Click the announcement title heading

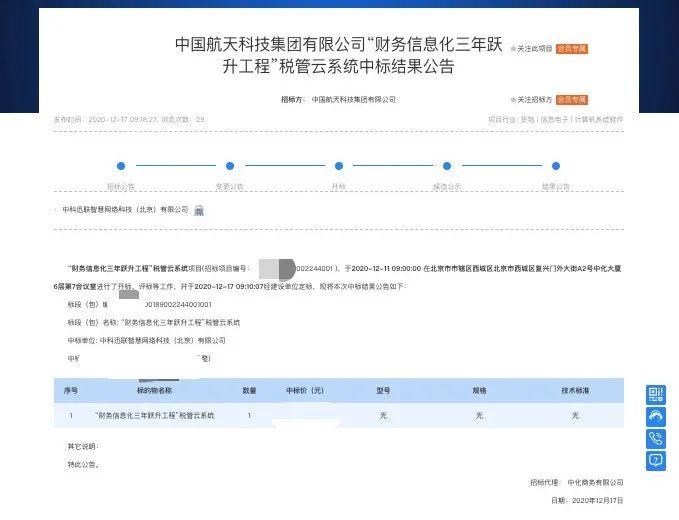click(339, 55)
